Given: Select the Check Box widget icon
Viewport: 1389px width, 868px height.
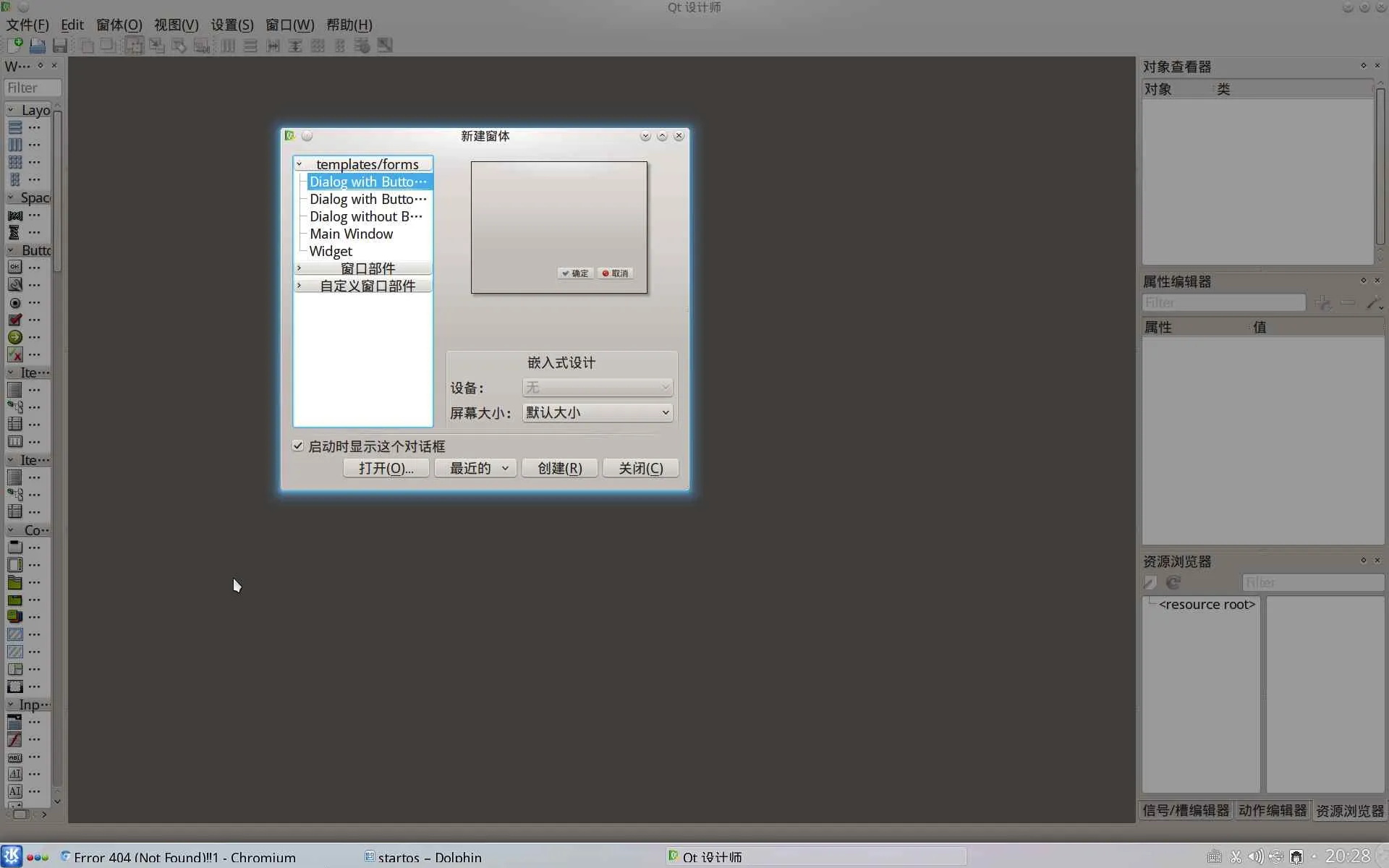Looking at the screenshot, I should pos(14,320).
